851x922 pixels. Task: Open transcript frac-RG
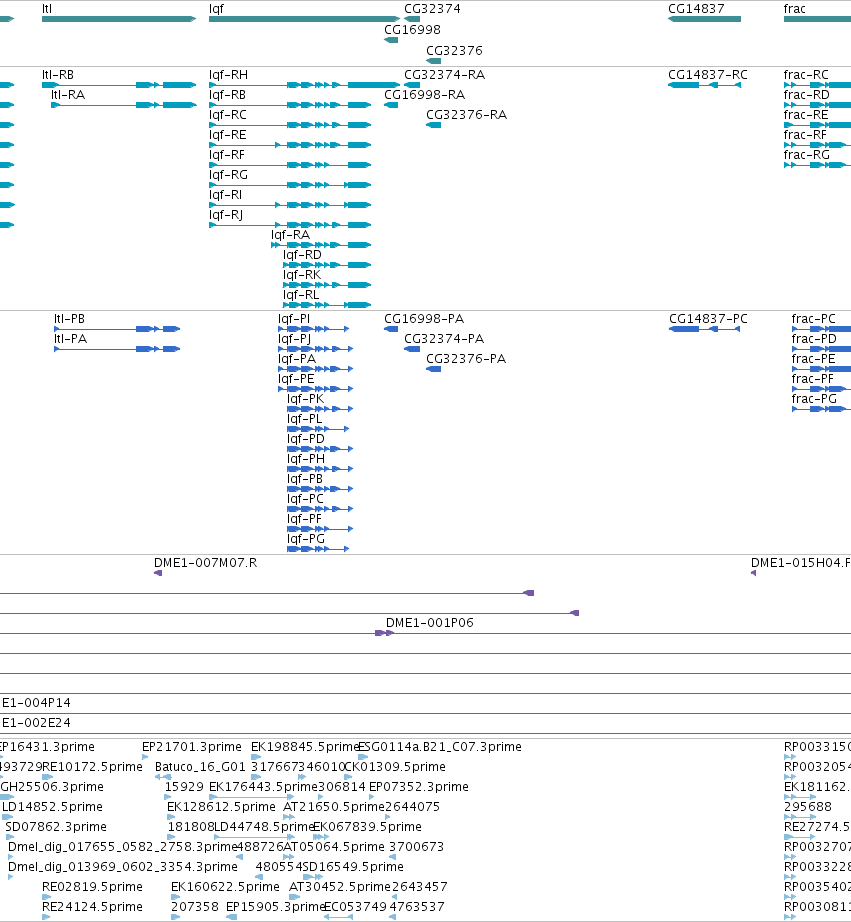pos(807,155)
